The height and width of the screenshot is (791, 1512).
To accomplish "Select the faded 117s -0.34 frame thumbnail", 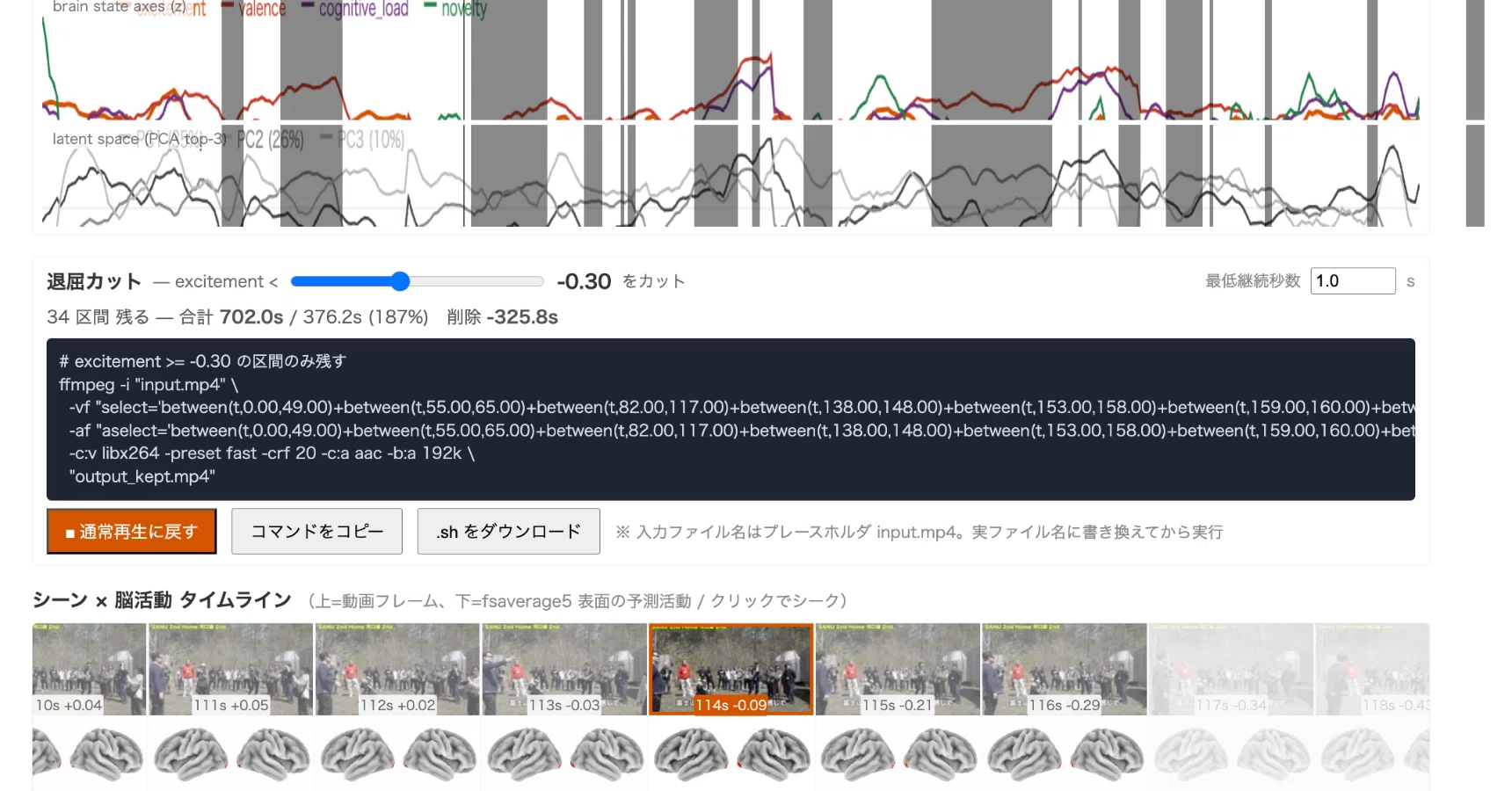I will tap(1232, 669).
